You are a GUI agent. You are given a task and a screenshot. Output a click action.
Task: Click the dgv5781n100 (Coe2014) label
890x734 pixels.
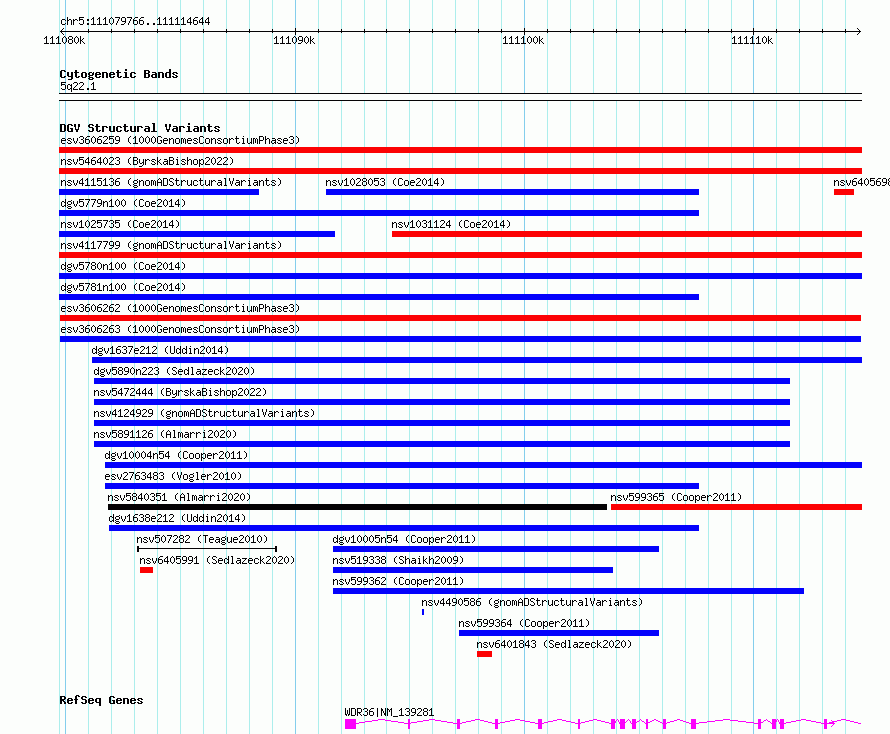click(123, 287)
